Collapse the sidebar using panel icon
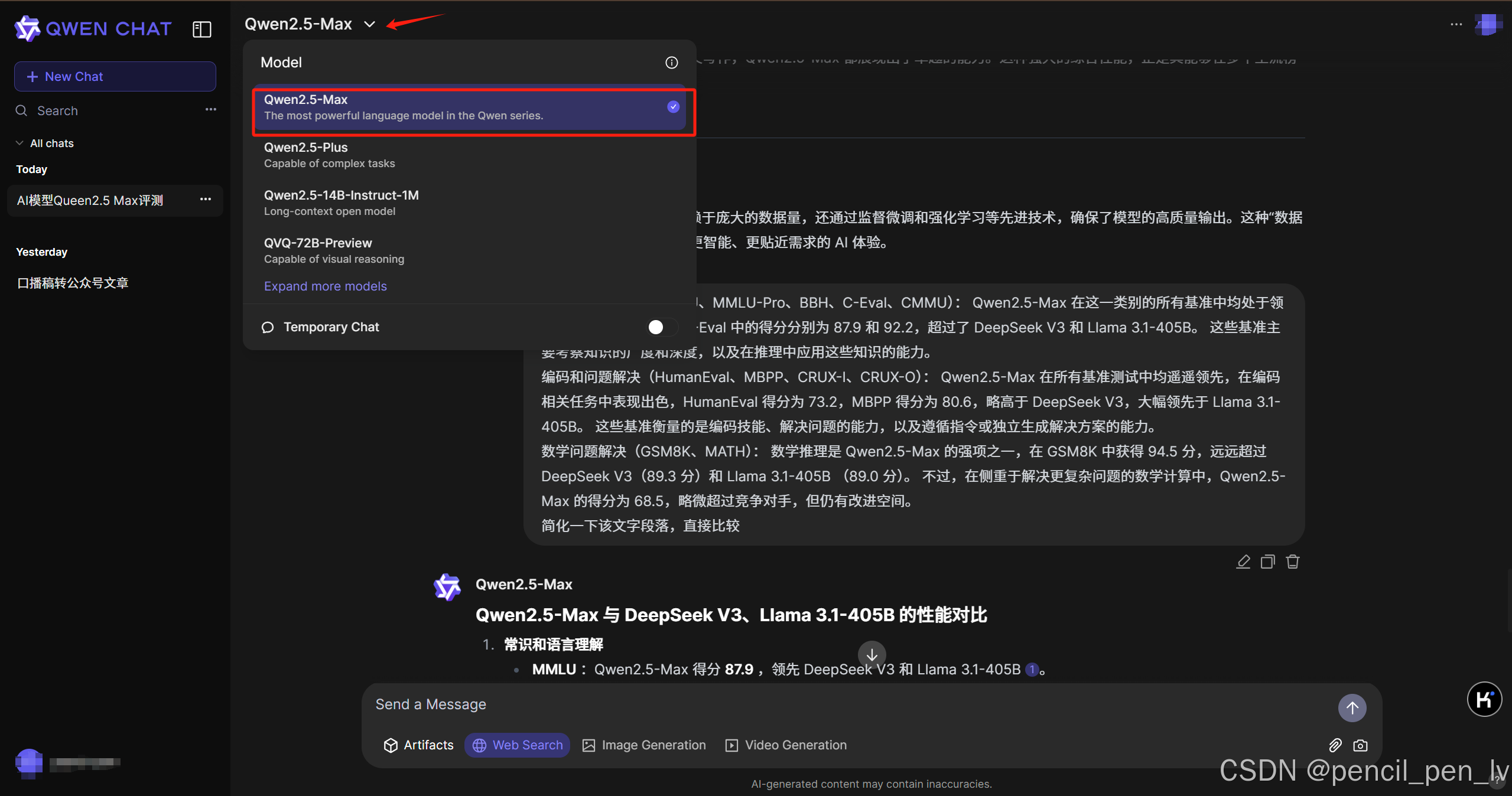The width and height of the screenshot is (1512, 796). [x=201, y=29]
